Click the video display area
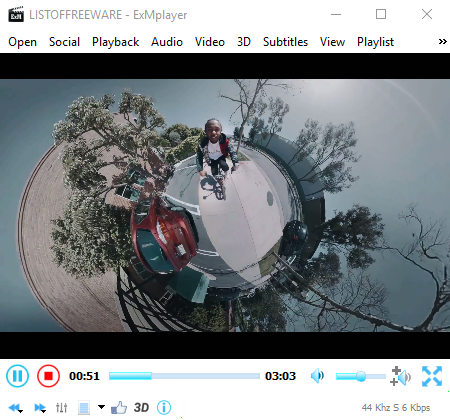The width and height of the screenshot is (450, 420). tap(225, 206)
